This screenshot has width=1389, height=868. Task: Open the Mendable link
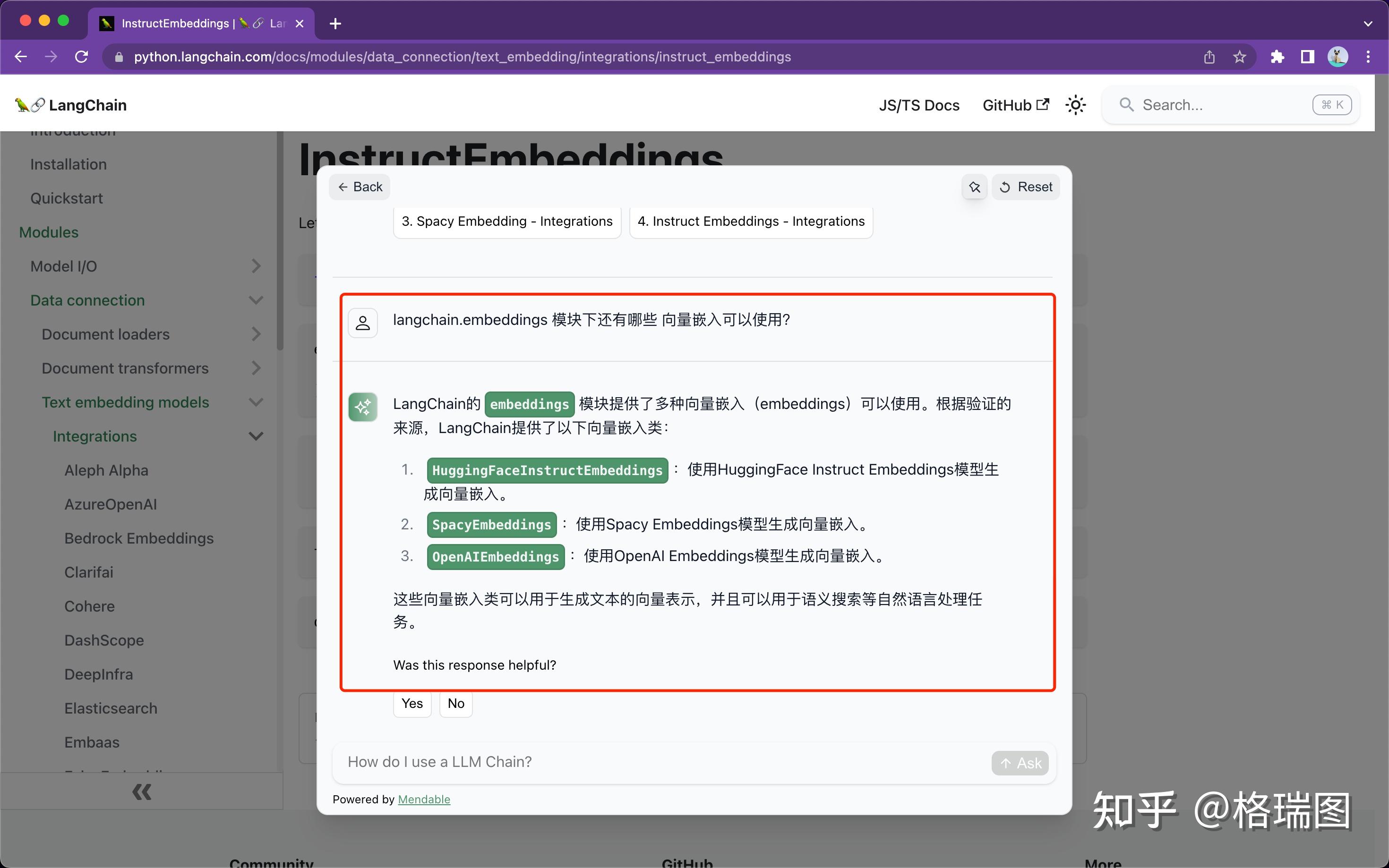(x=424, y=799)
